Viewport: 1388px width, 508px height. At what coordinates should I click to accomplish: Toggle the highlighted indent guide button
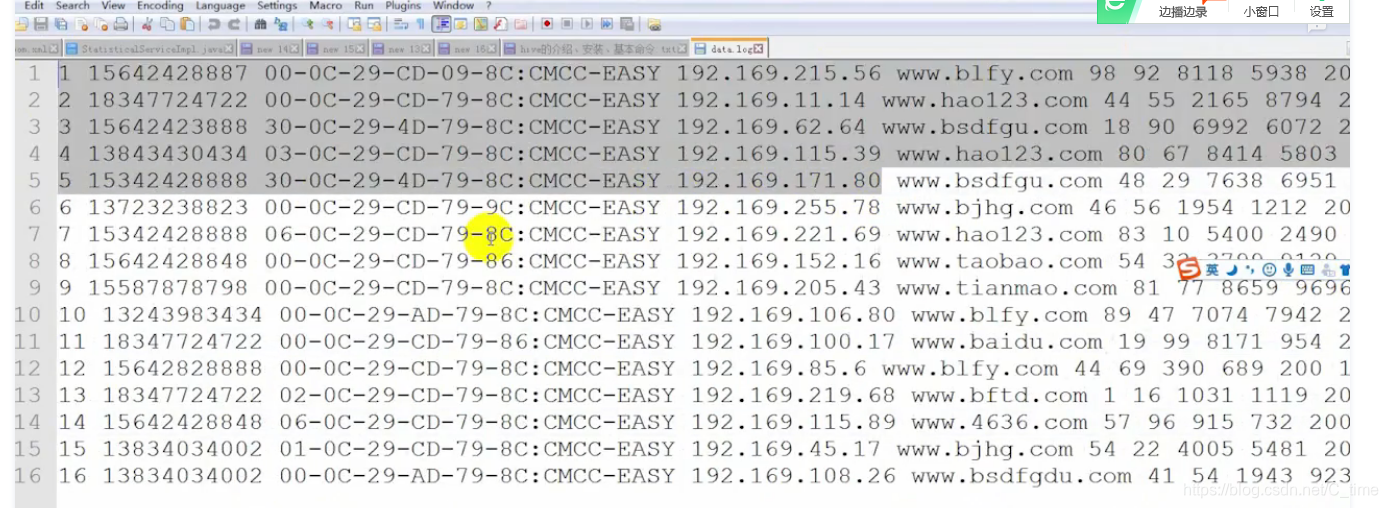point(441,24)
